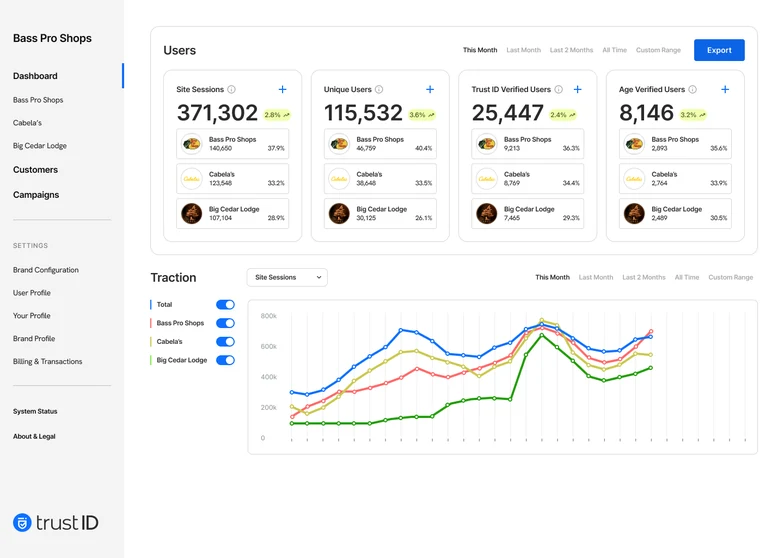Click Bass Pro Shops logo in Age Verified card
The image size is (784, 558).
pos(634,144)
